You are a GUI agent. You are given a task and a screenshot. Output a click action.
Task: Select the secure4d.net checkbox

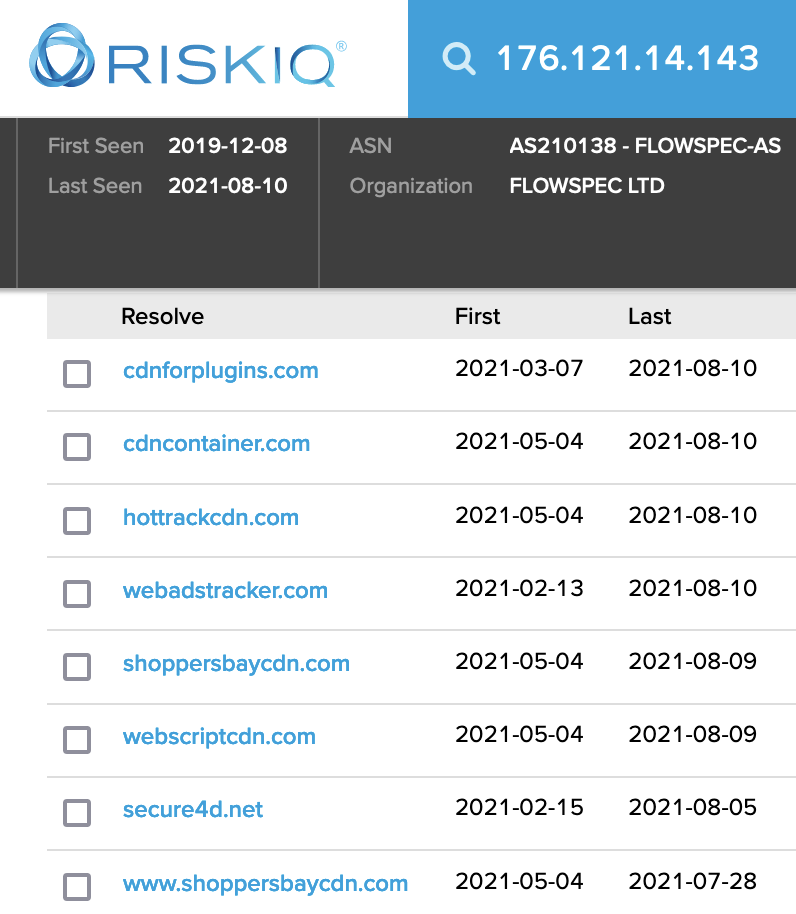coord(77,813)
